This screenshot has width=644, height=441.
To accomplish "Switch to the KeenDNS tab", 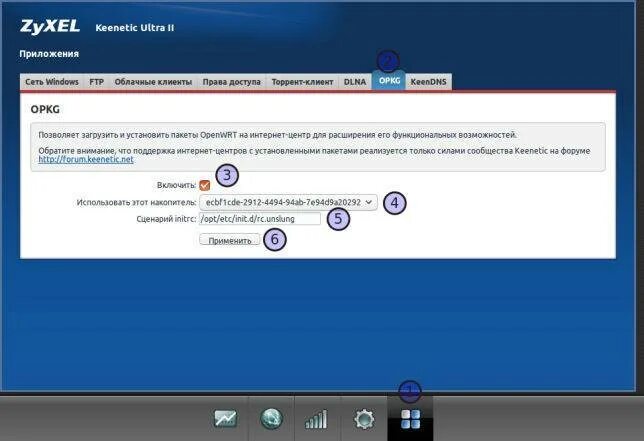I will coord(428,82).
